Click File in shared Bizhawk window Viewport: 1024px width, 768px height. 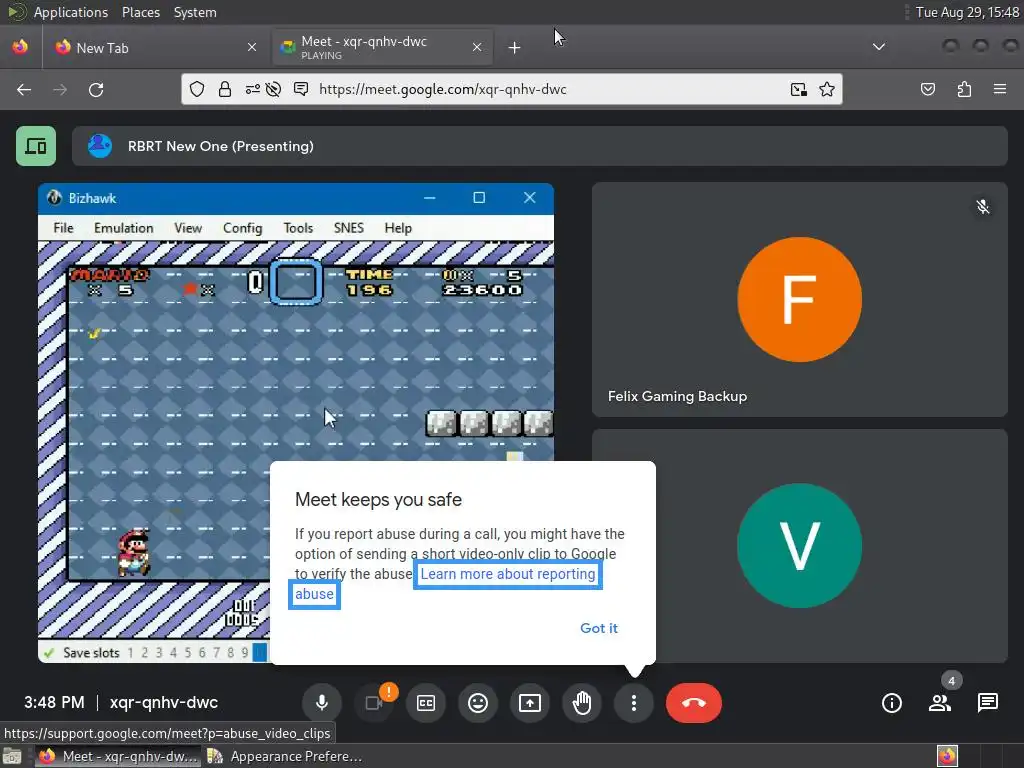click(63, 228)
